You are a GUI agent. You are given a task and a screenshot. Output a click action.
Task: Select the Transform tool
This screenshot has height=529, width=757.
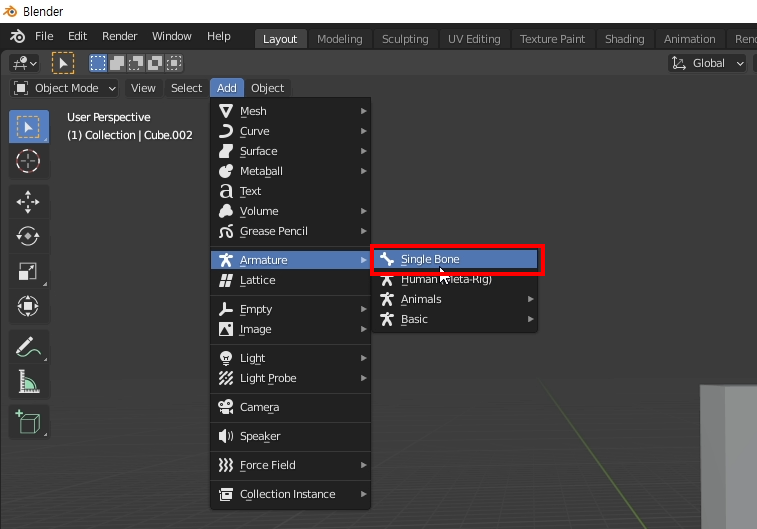click(x=28, y=306)
